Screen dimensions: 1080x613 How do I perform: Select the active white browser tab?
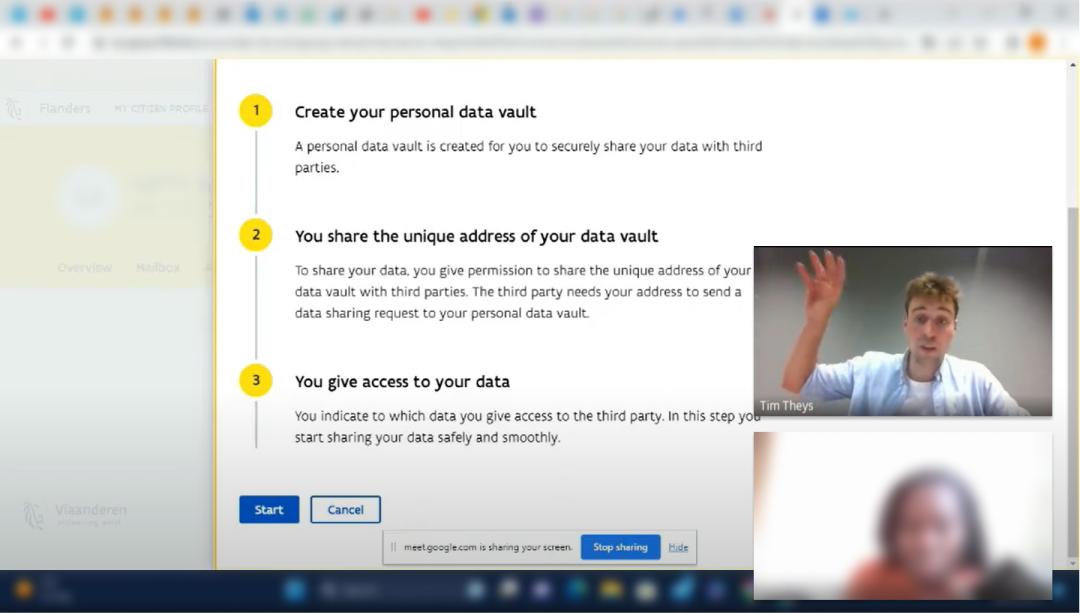tap(796, 14)
